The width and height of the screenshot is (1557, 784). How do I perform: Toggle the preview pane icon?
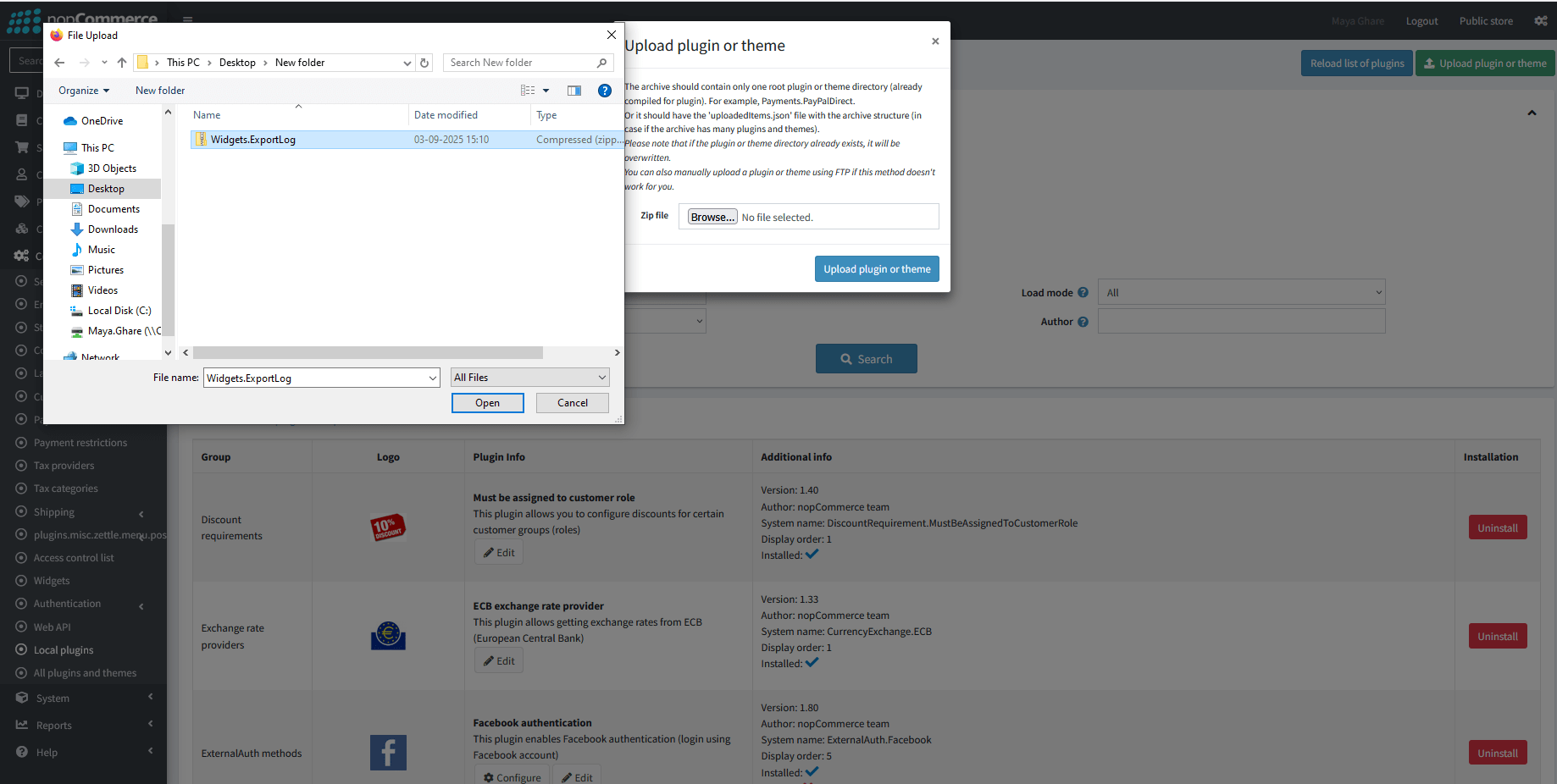coord(573,91)
